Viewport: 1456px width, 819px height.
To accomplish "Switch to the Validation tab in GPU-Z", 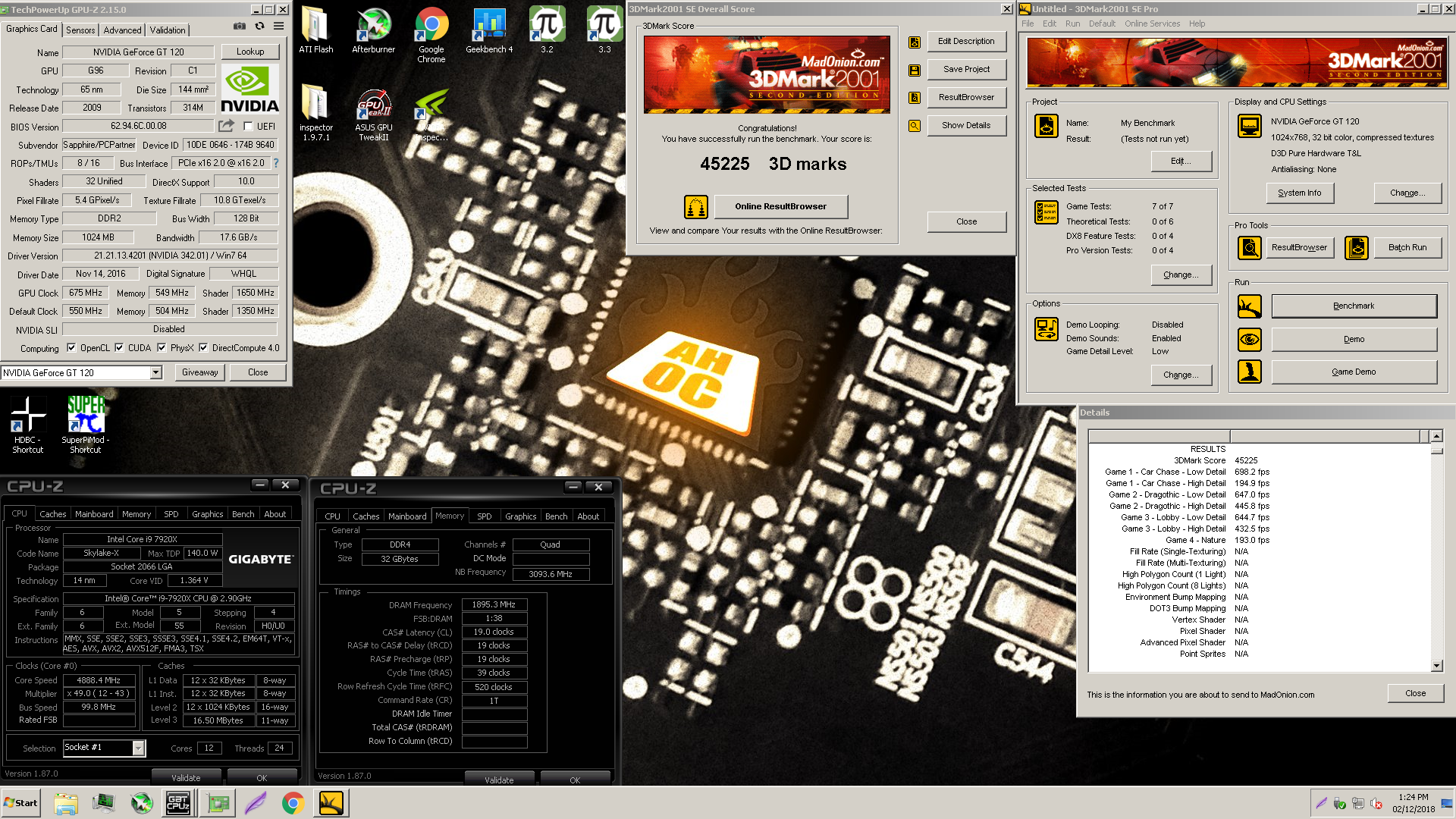I will click(167, 30).
